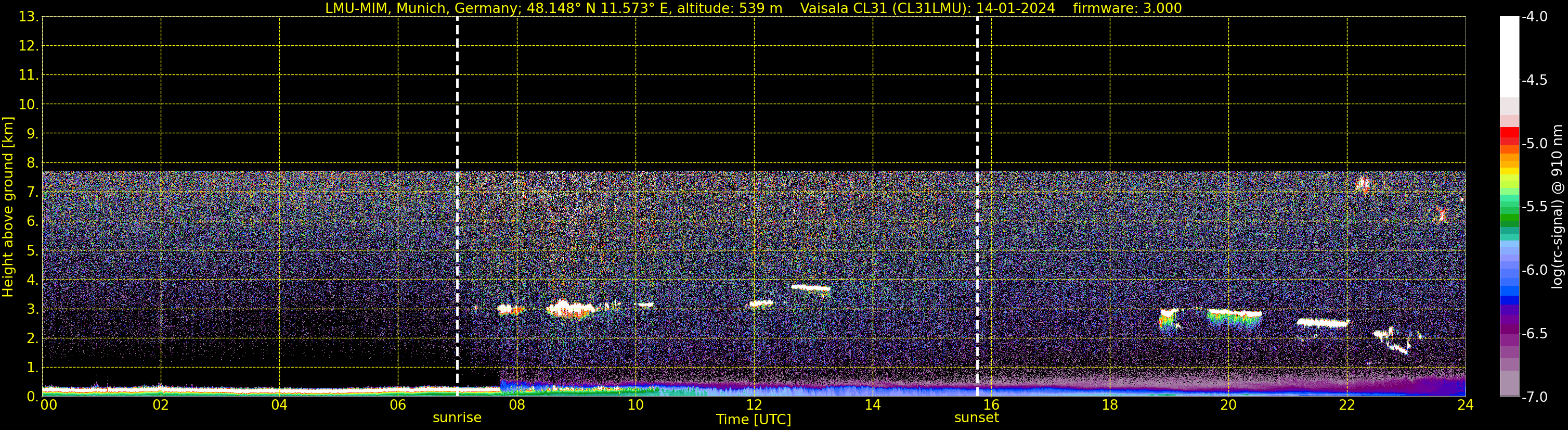Click the "sunset" label below the time axis
Screen dimensions: 1568x430
pyautogui.click(x=976, y=418)
